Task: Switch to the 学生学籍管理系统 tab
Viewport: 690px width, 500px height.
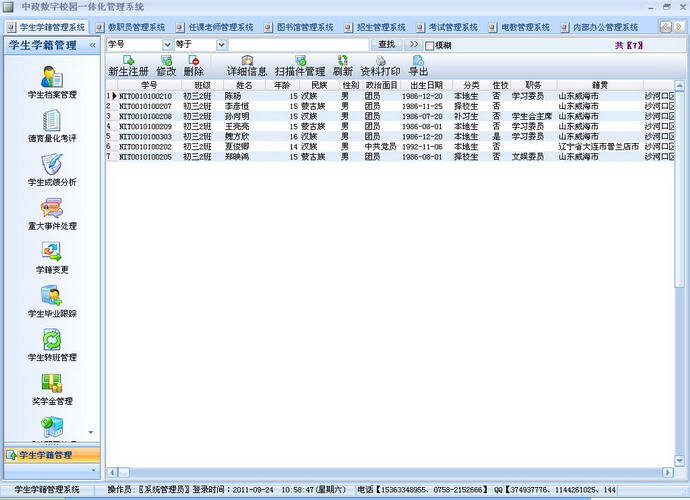Action: click(47, 27)
